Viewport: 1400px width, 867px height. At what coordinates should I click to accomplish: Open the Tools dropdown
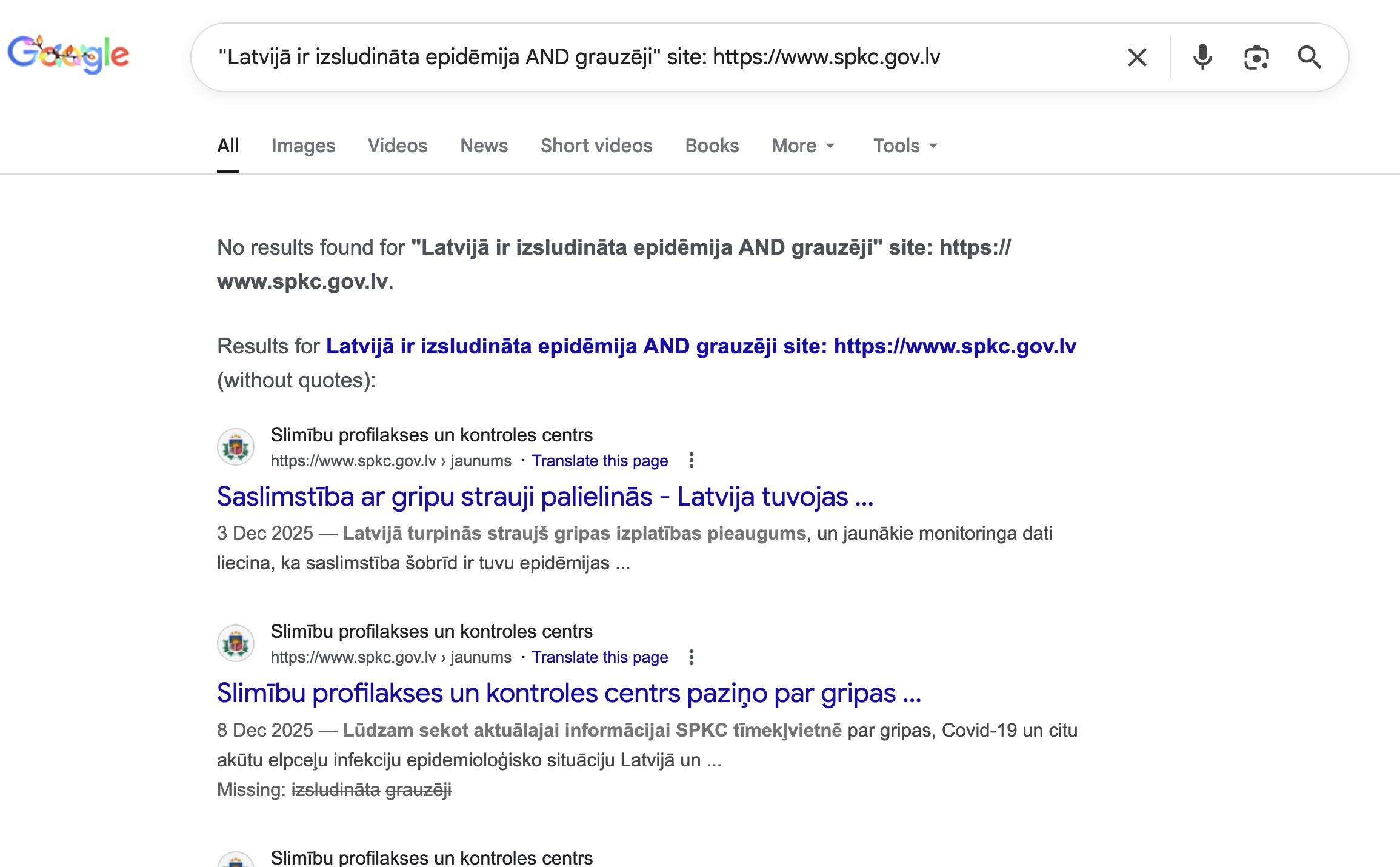point(904,146)
